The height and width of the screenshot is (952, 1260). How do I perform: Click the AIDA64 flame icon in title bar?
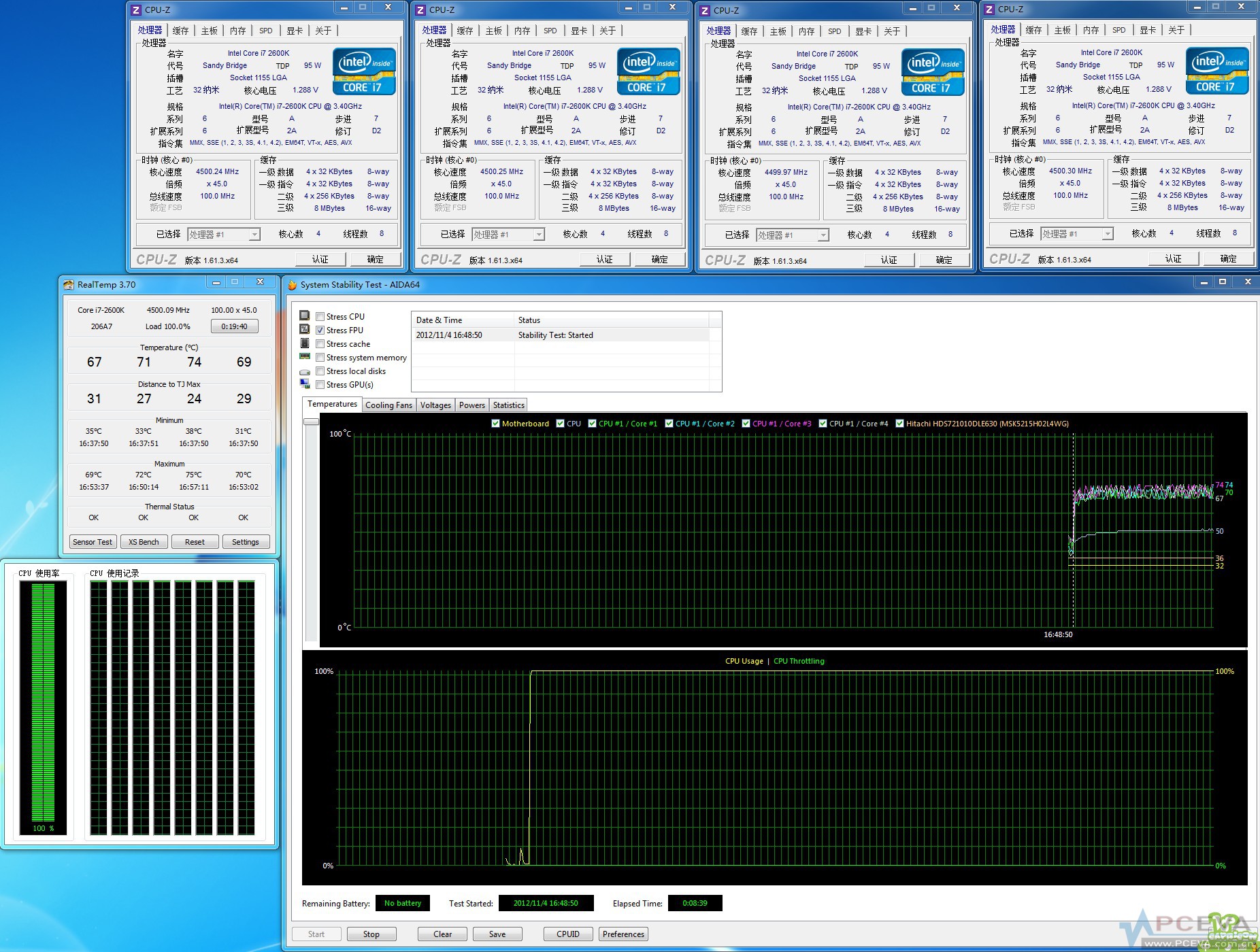(292, 285)
